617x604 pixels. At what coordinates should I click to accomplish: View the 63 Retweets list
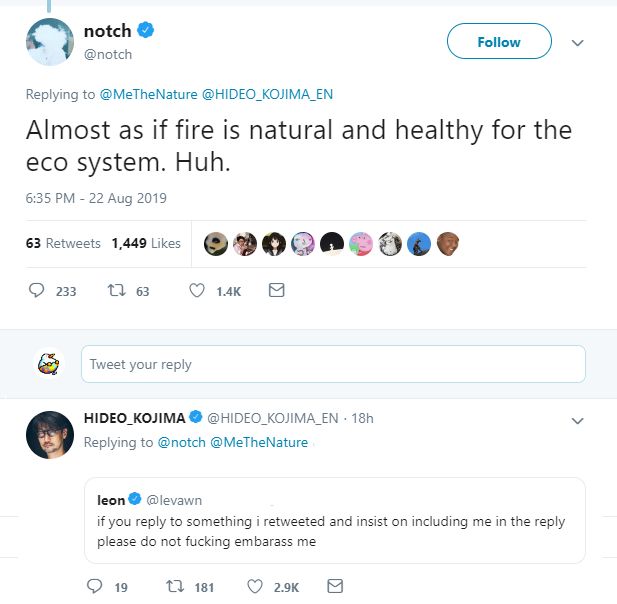[x=63, y=243]
